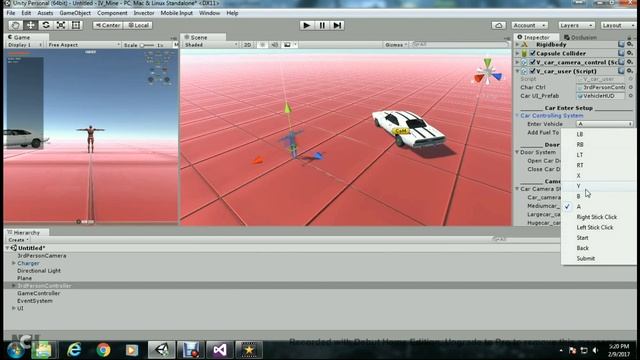Viewport: 640px width, 360px height.
Task: Toggle scene audio speaker icon
Action: [x=275, y=44]
